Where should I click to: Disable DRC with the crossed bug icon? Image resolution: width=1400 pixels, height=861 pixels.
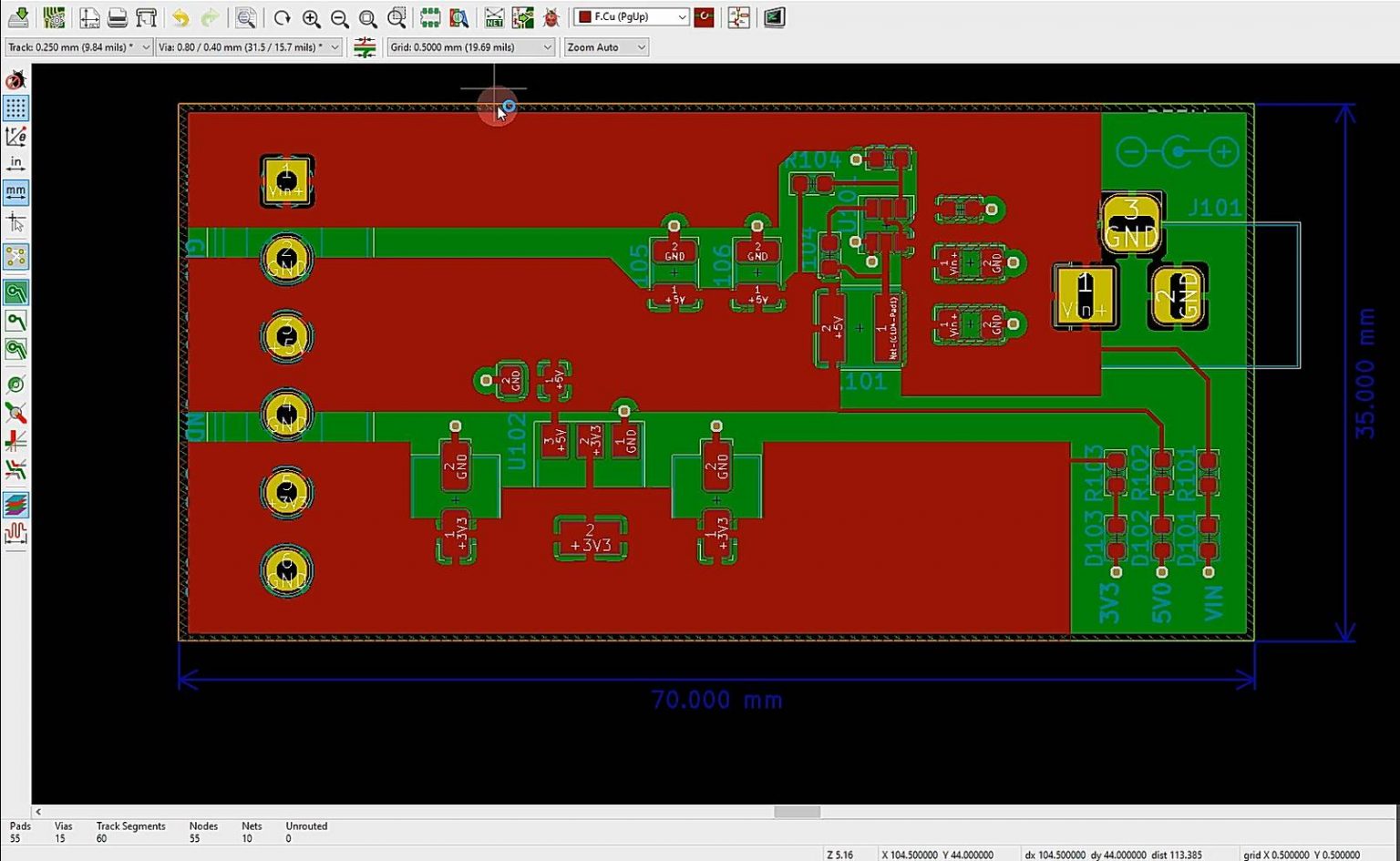point(13,80)
